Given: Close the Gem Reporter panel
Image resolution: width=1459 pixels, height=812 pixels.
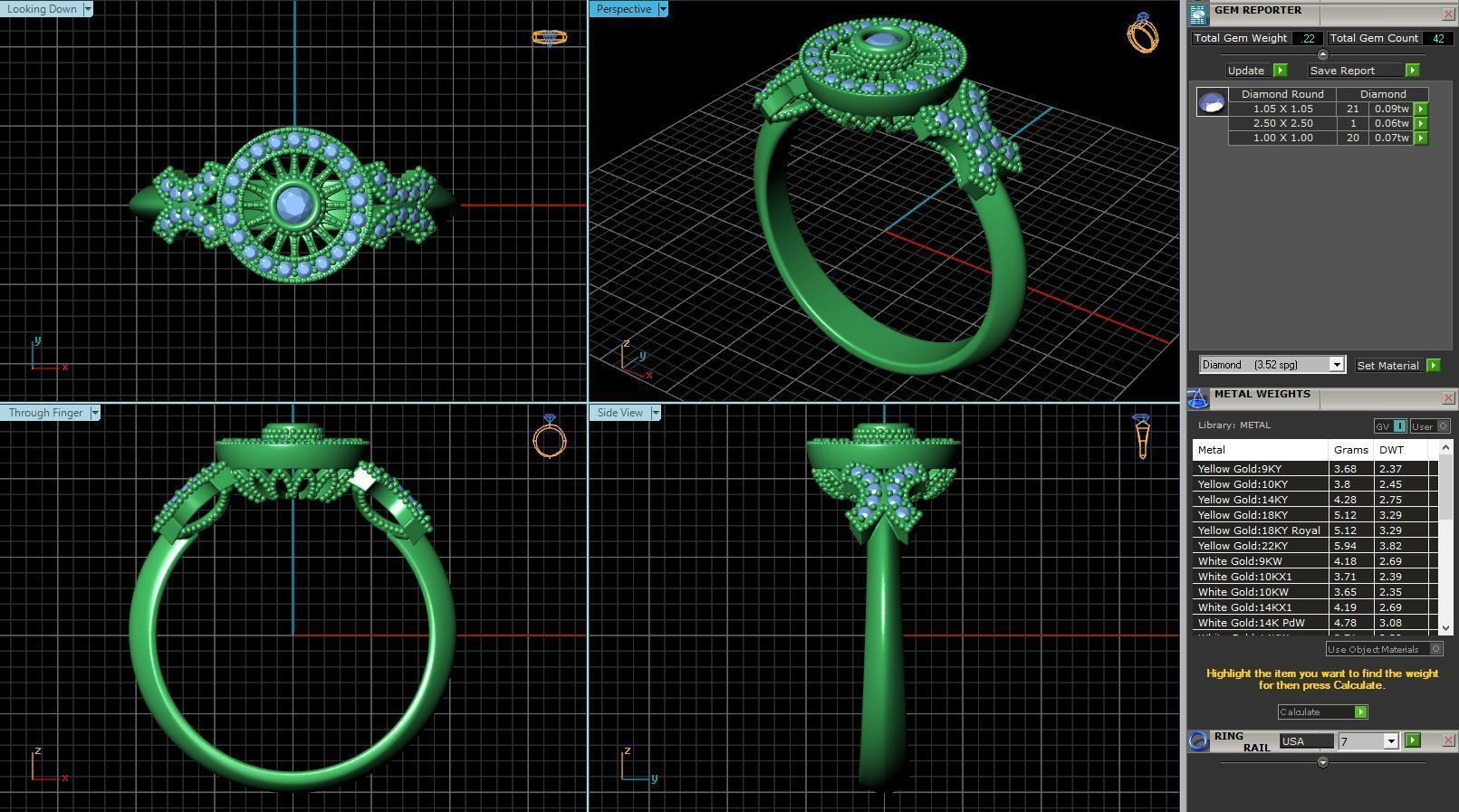Looking at the screenshot, I should (x=1448, y=14).
